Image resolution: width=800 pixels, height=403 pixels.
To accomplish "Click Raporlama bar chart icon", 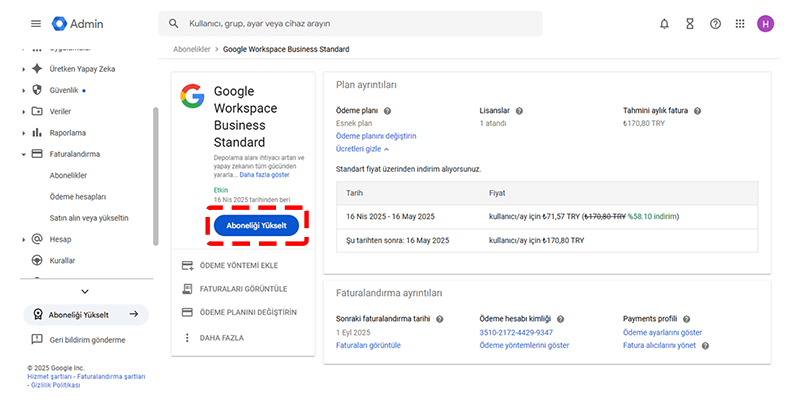I will [37, 133].
